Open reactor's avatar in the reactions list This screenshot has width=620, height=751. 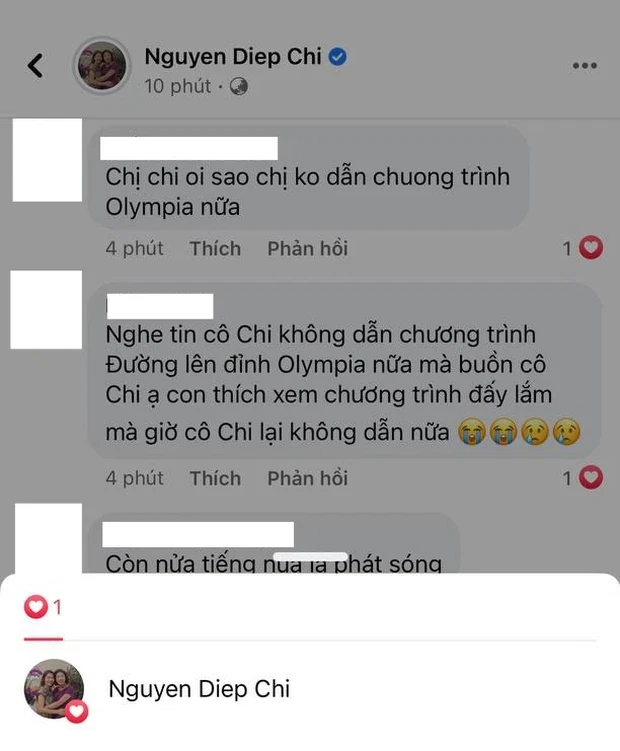54,689
